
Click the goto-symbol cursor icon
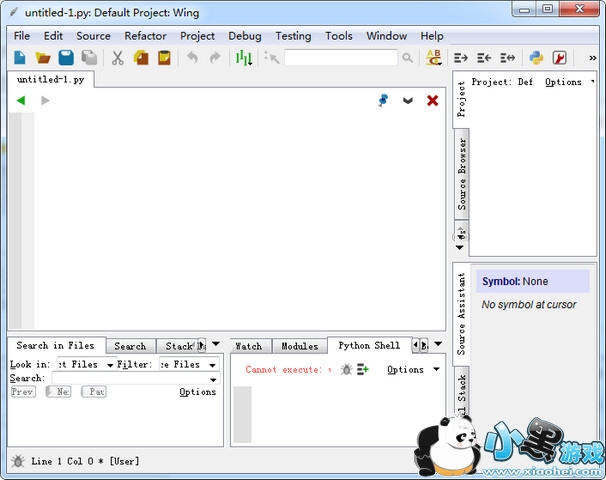tap(272, 58)
